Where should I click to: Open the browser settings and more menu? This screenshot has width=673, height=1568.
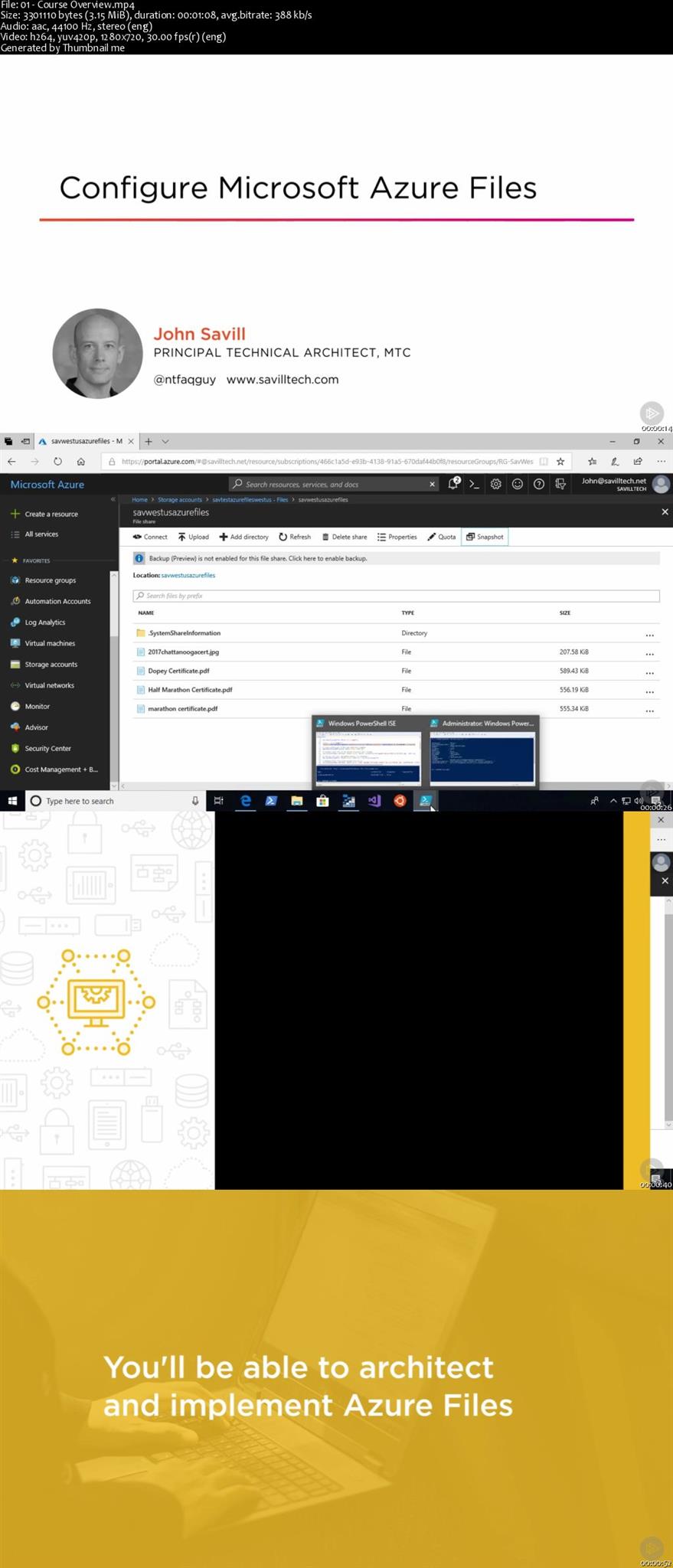pos(661,462)
